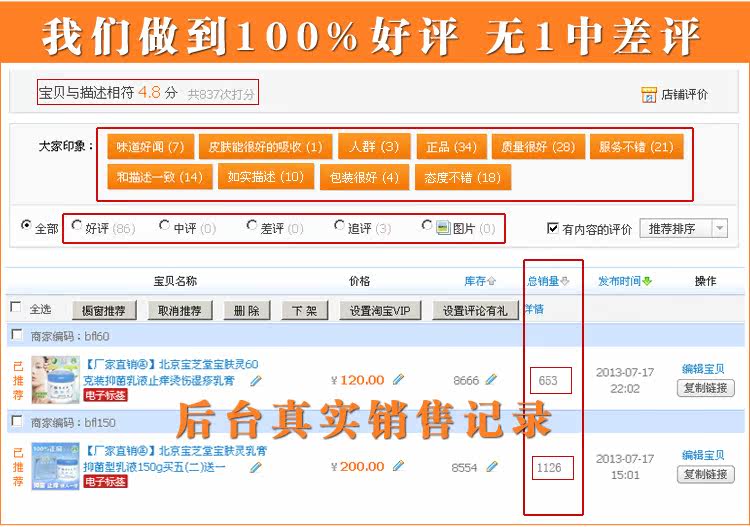The height and width of the screenshot is (527, 750).
Task: Select the 差评 (0) radio button
Action: 252,225
